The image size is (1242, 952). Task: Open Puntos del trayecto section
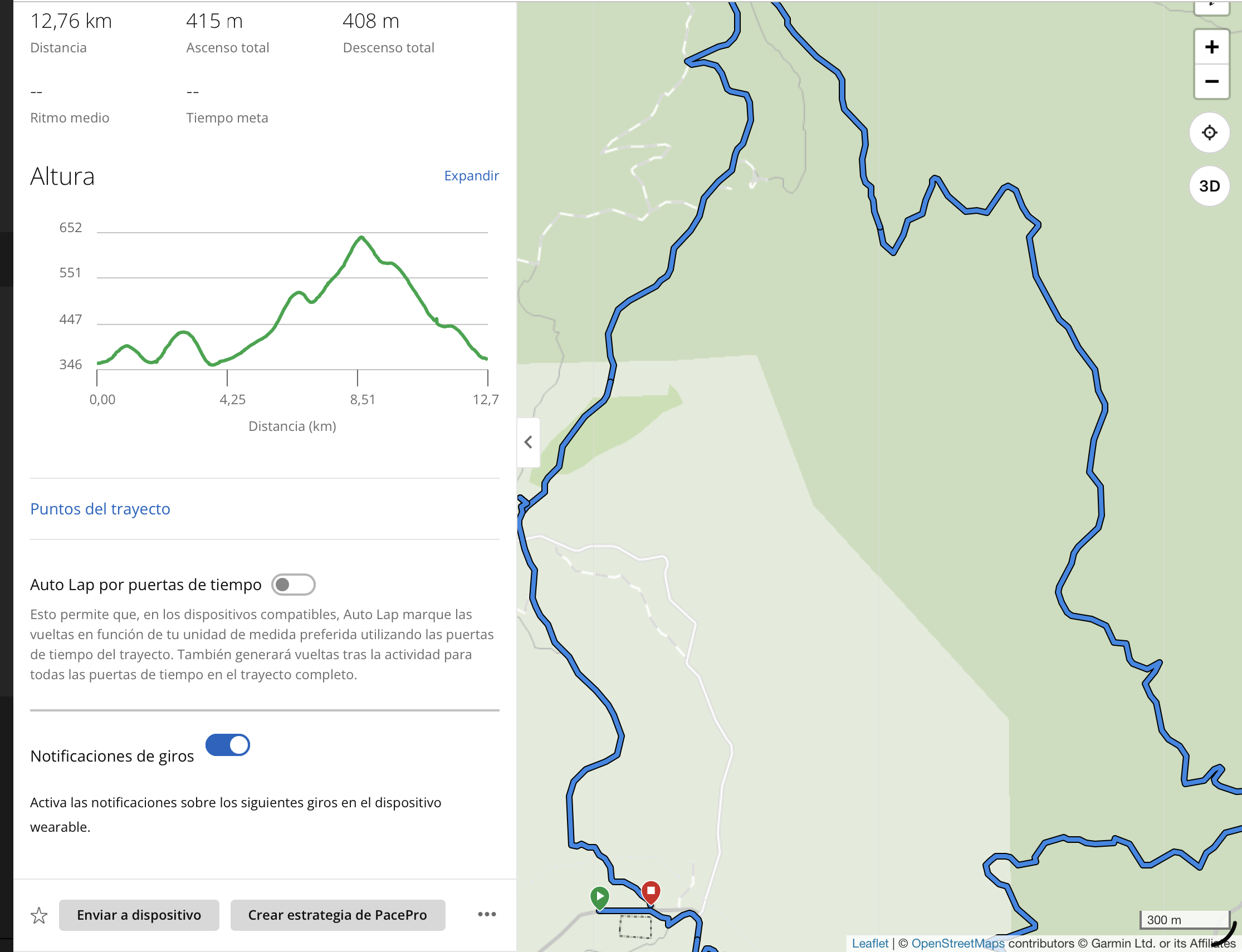click(x=100, y=509)
